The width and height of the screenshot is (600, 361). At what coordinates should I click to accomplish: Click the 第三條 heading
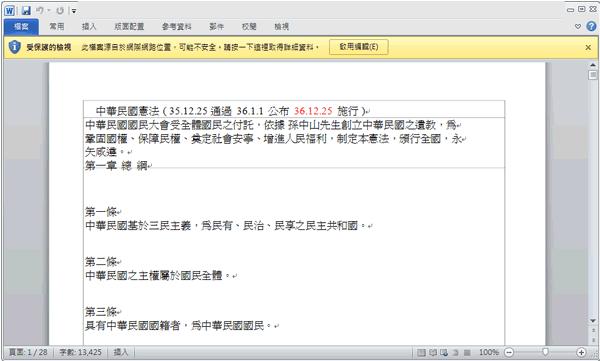click(x=101, y=312)
